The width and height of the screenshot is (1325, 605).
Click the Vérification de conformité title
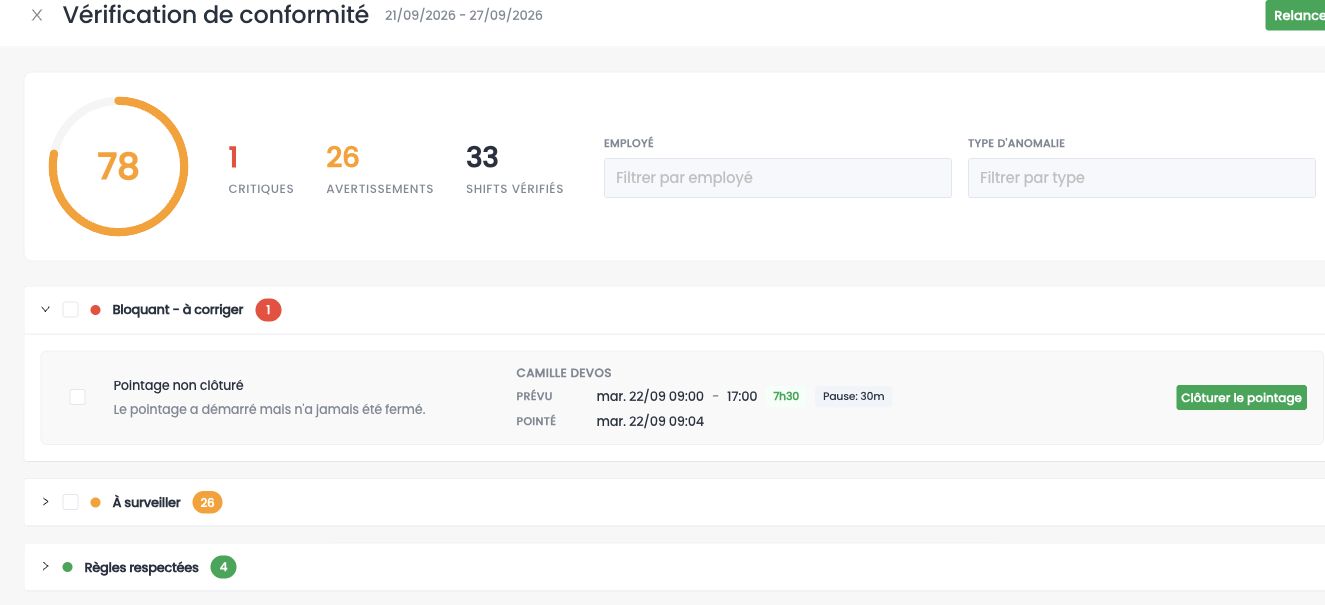pyautogui.click(x=216, y=16)
